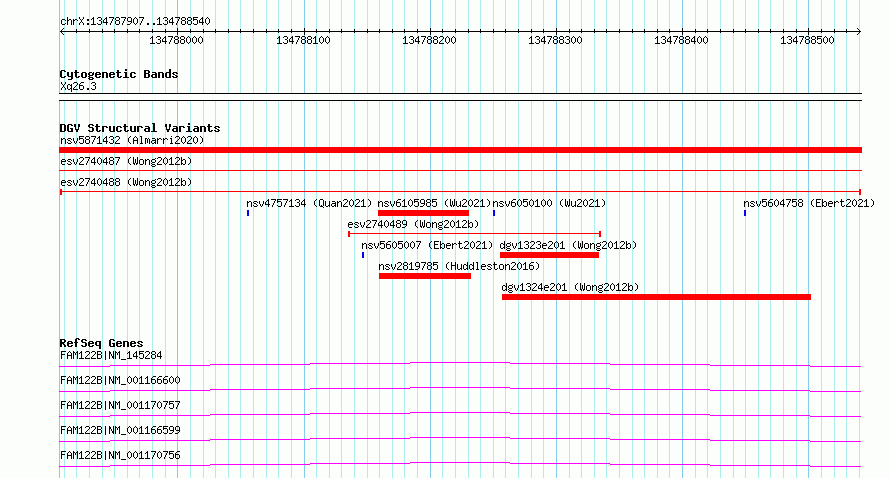Image resolution: width=890 pixels, height=478 pixels.
Task: Open FAM122B|NM_145284 transcript label
Action: pos(111,355)
